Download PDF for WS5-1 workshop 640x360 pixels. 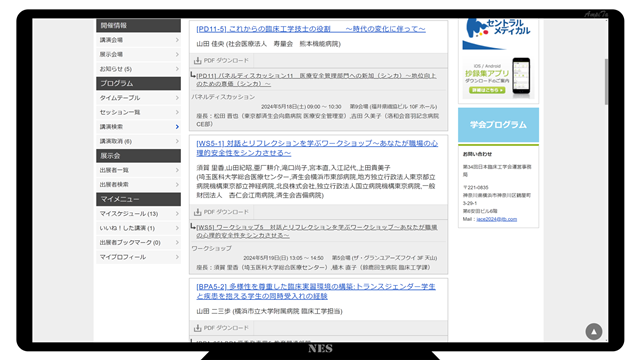coord(221,212)
